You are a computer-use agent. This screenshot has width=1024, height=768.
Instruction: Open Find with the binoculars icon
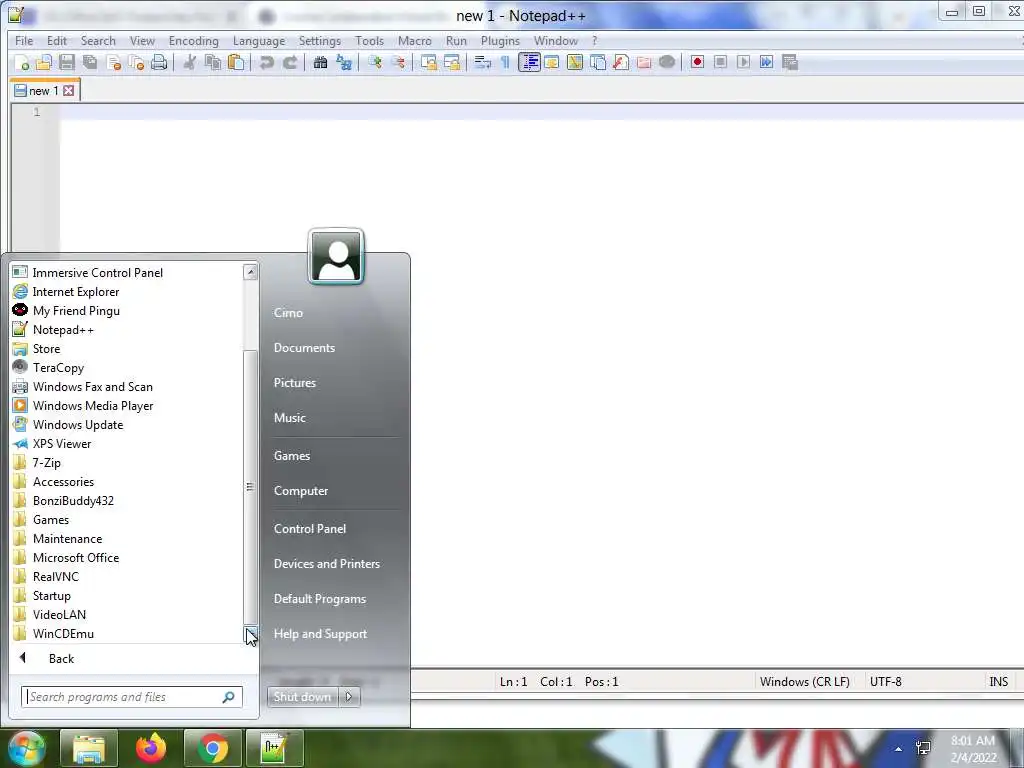coord(320,63)
